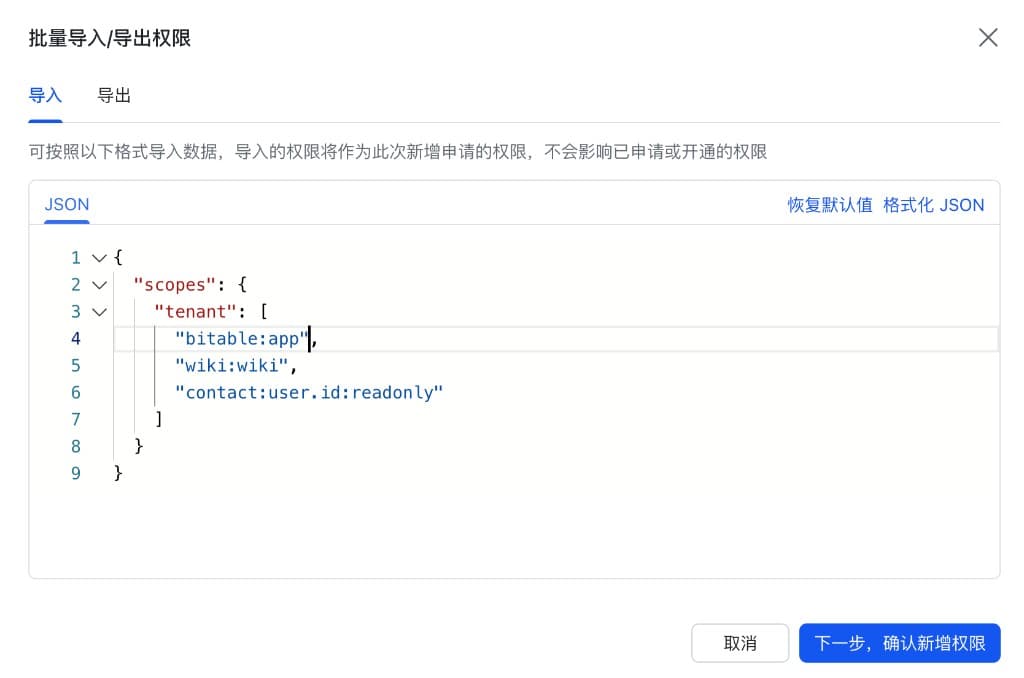Select the JSON editor tab
Viewport: 1024px width, 678px height.
click(x=67, y=204)
